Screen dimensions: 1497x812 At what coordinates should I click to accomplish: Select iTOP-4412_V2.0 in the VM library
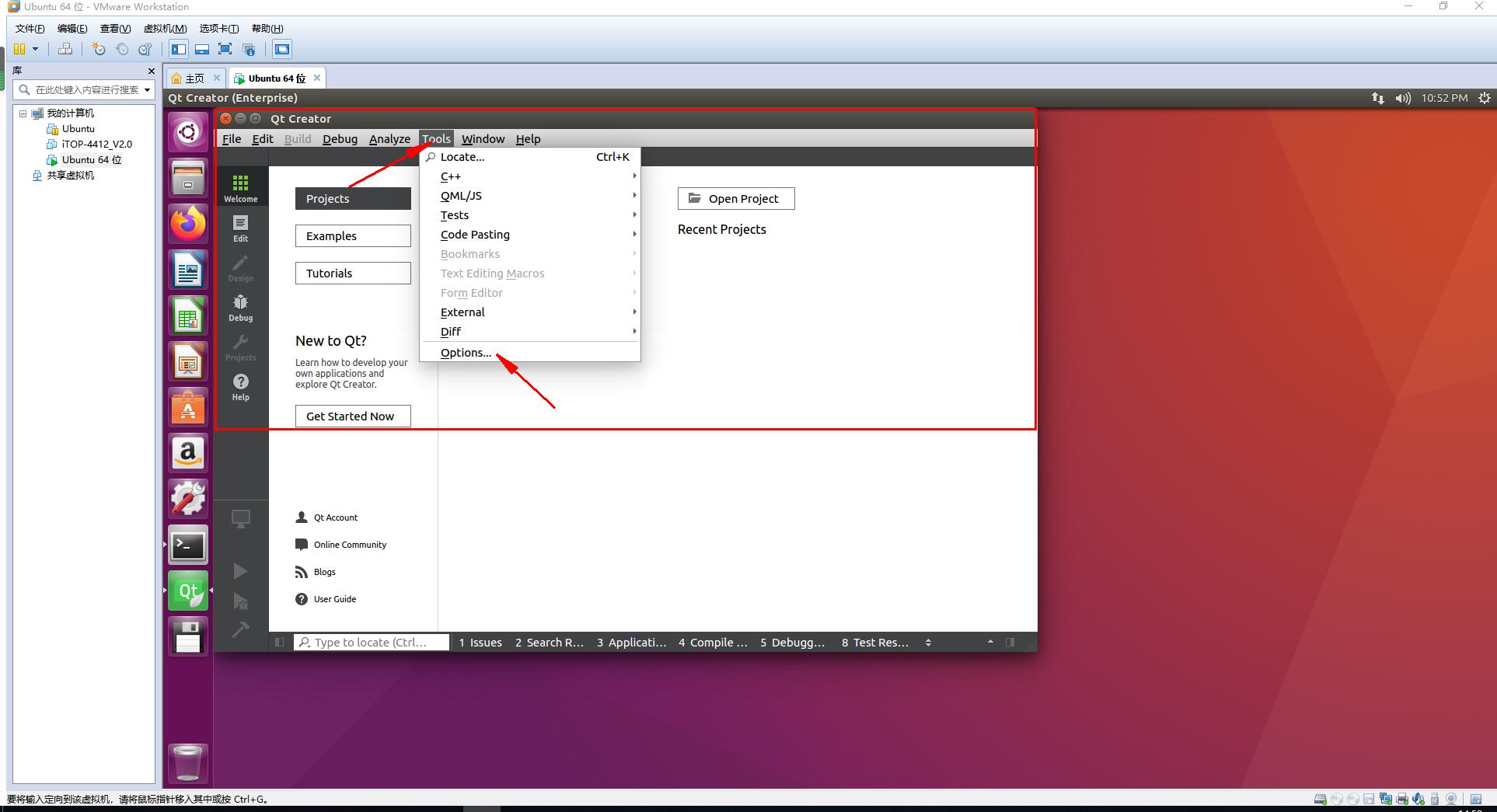97,145
